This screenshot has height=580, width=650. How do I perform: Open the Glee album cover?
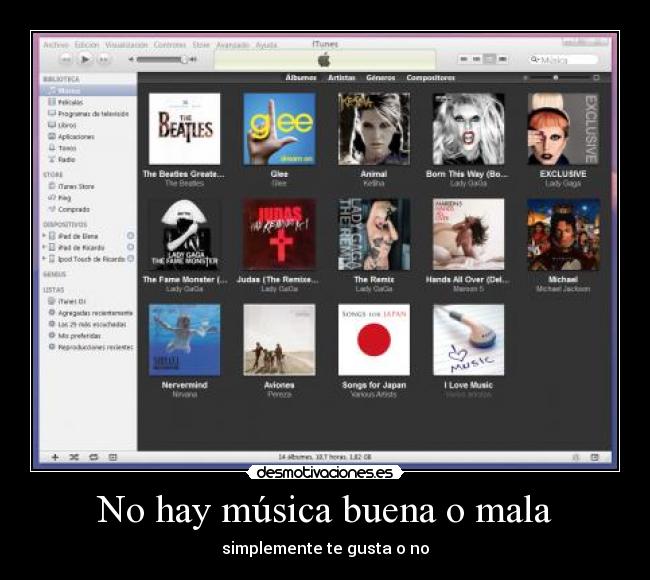pos(279,129)
